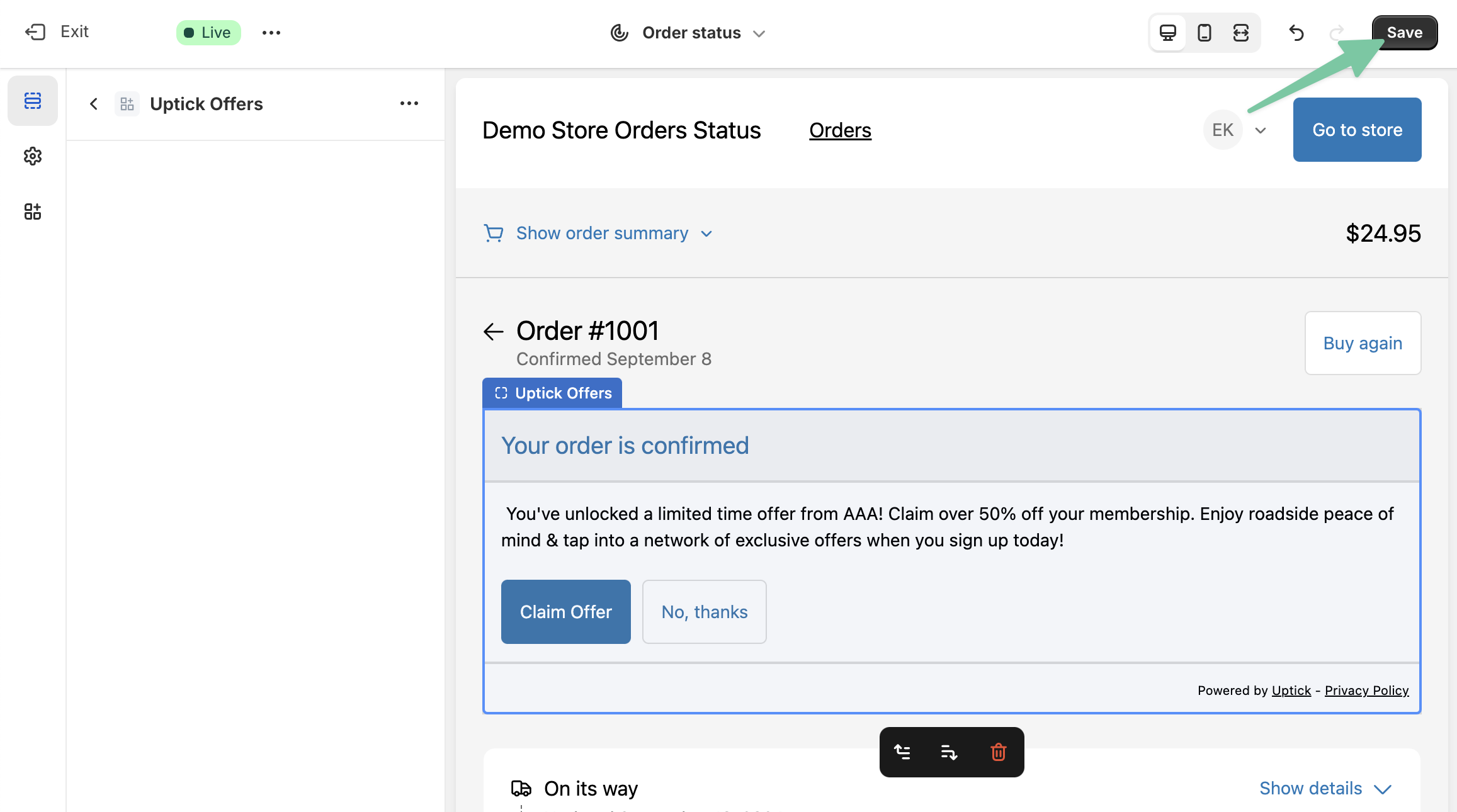Go back from Uptick Offers panel
This screenshot has height=812, width=1457.
(94, 104)
